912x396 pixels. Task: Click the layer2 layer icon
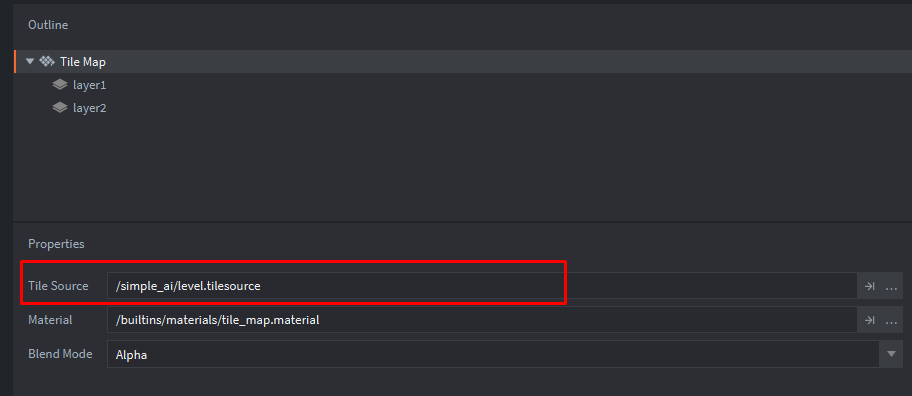coord(59,108)
